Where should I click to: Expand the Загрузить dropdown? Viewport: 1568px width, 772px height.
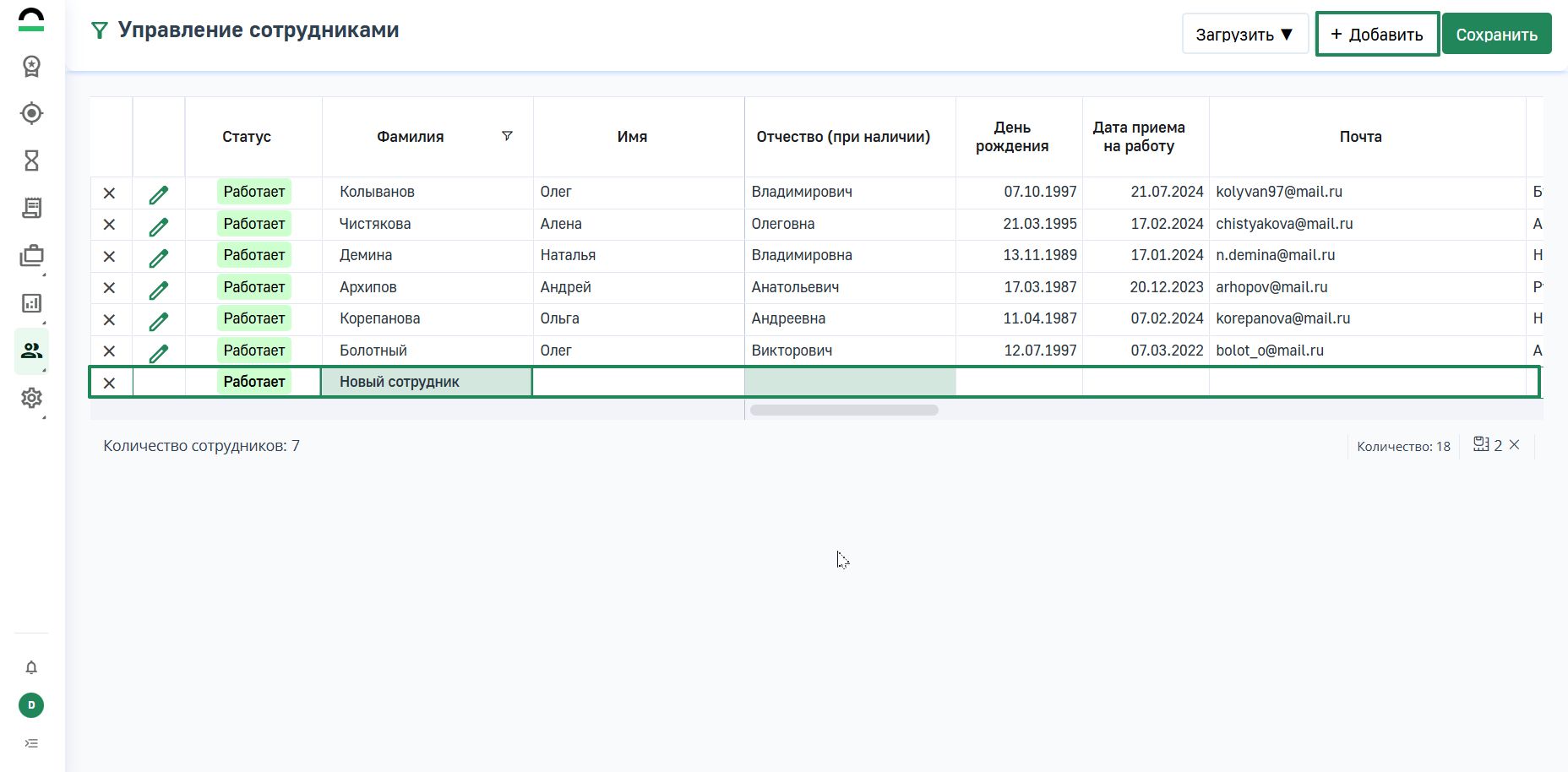[x=1244, y=35]
